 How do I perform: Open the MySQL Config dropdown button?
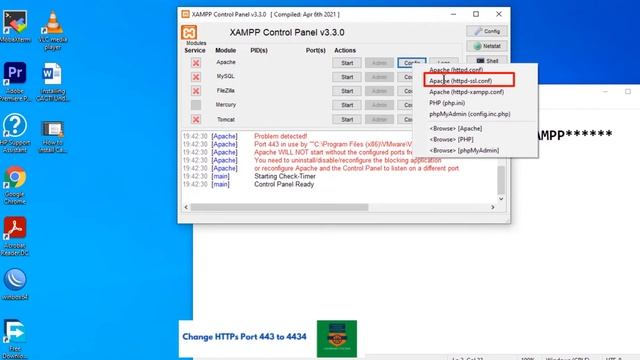[405, 77]
